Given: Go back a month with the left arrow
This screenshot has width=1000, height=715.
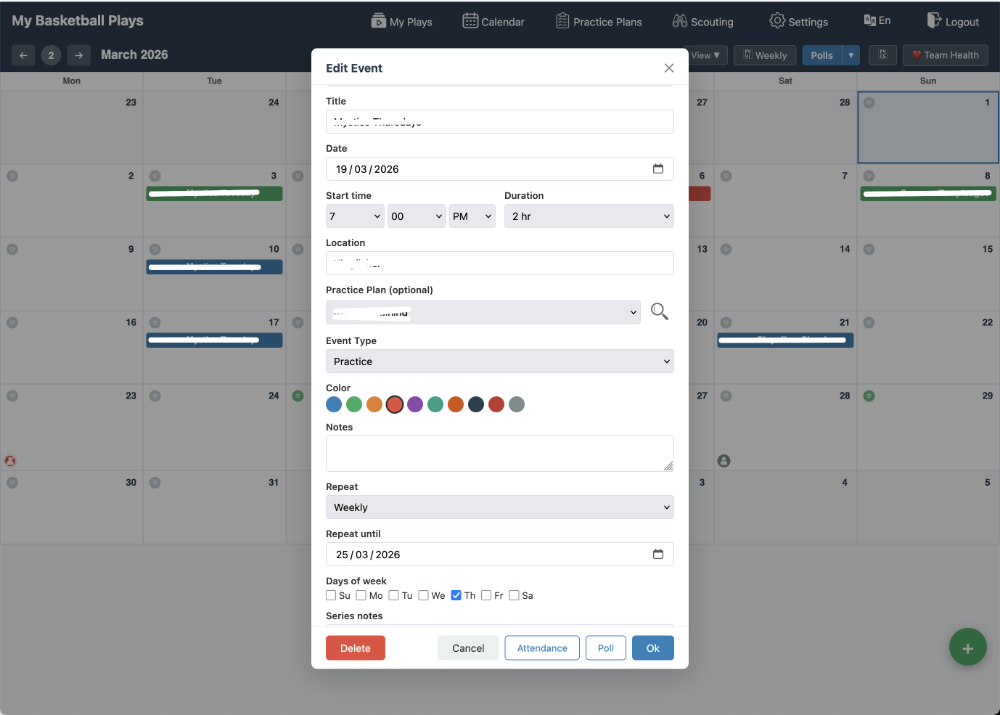Looking at the screenshot, I should 23,55.
